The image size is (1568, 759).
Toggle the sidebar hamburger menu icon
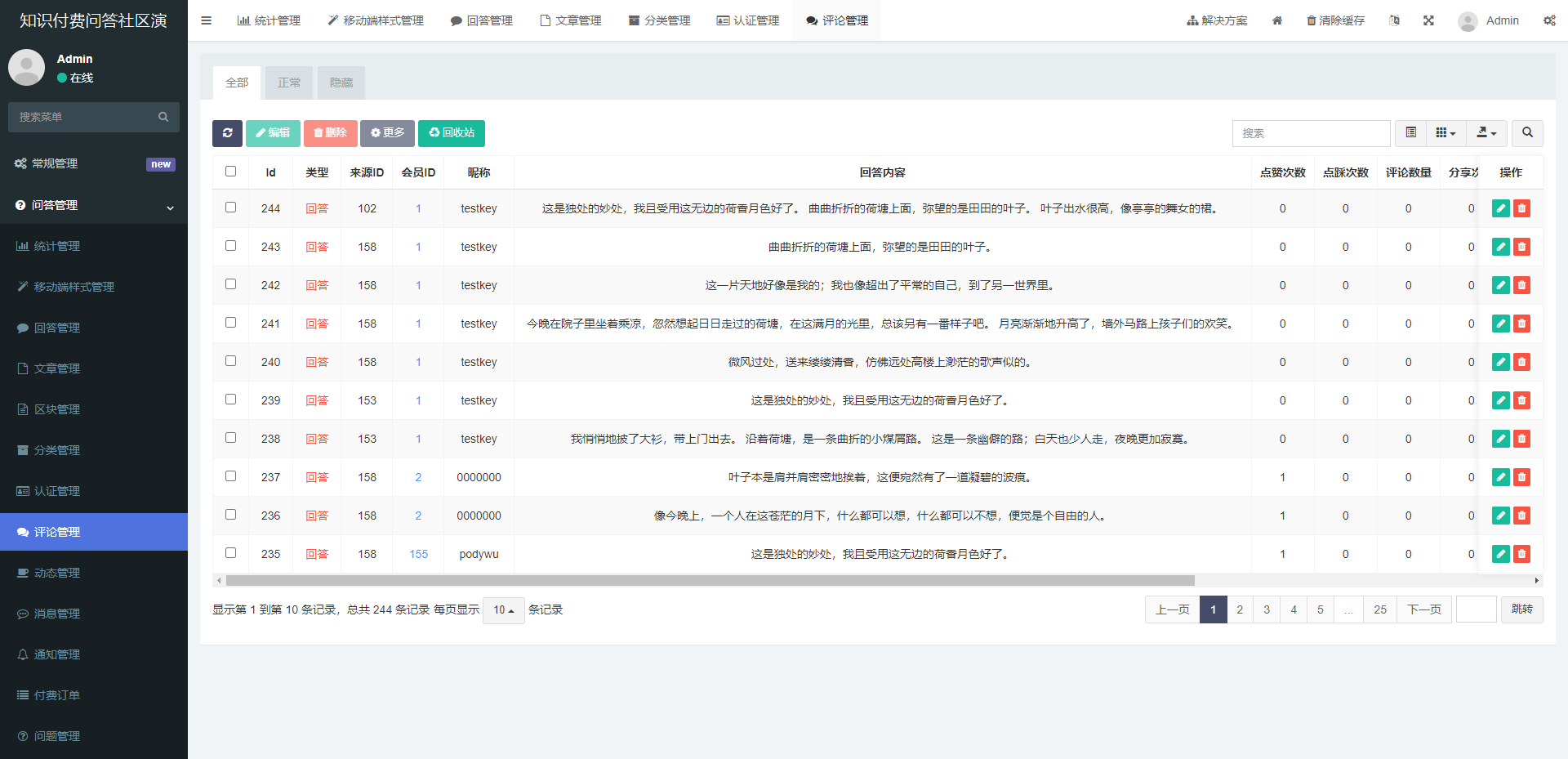206,20
